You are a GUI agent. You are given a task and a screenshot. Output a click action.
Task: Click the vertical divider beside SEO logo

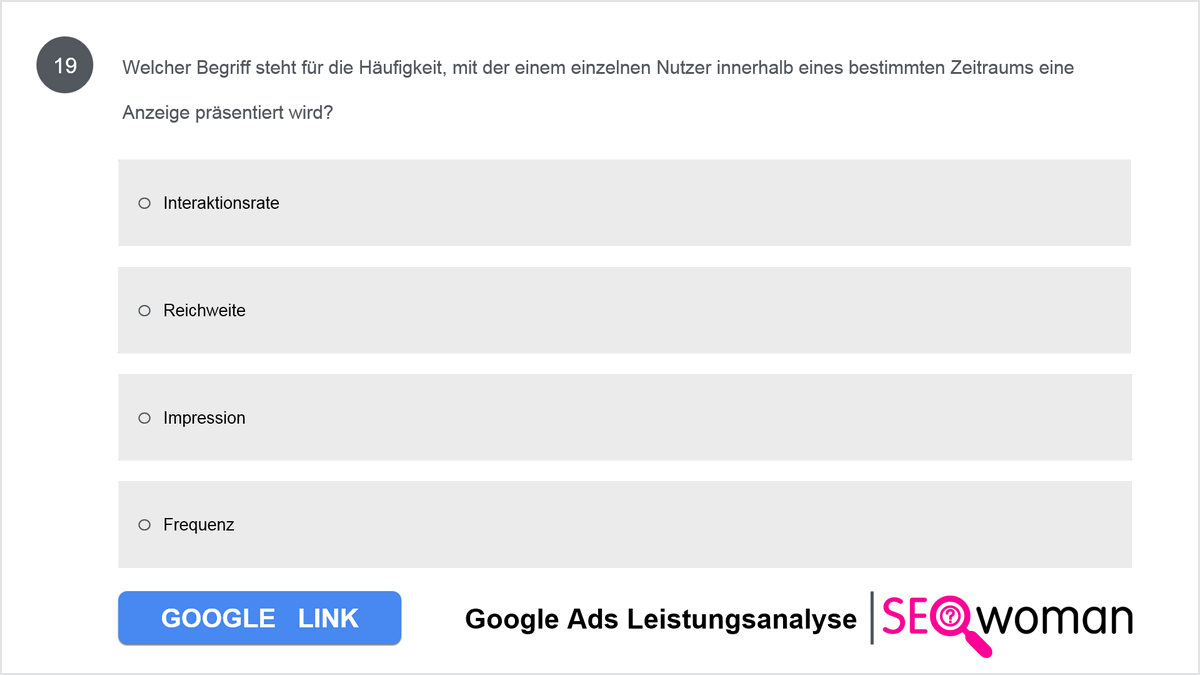[x=871, y=617]
